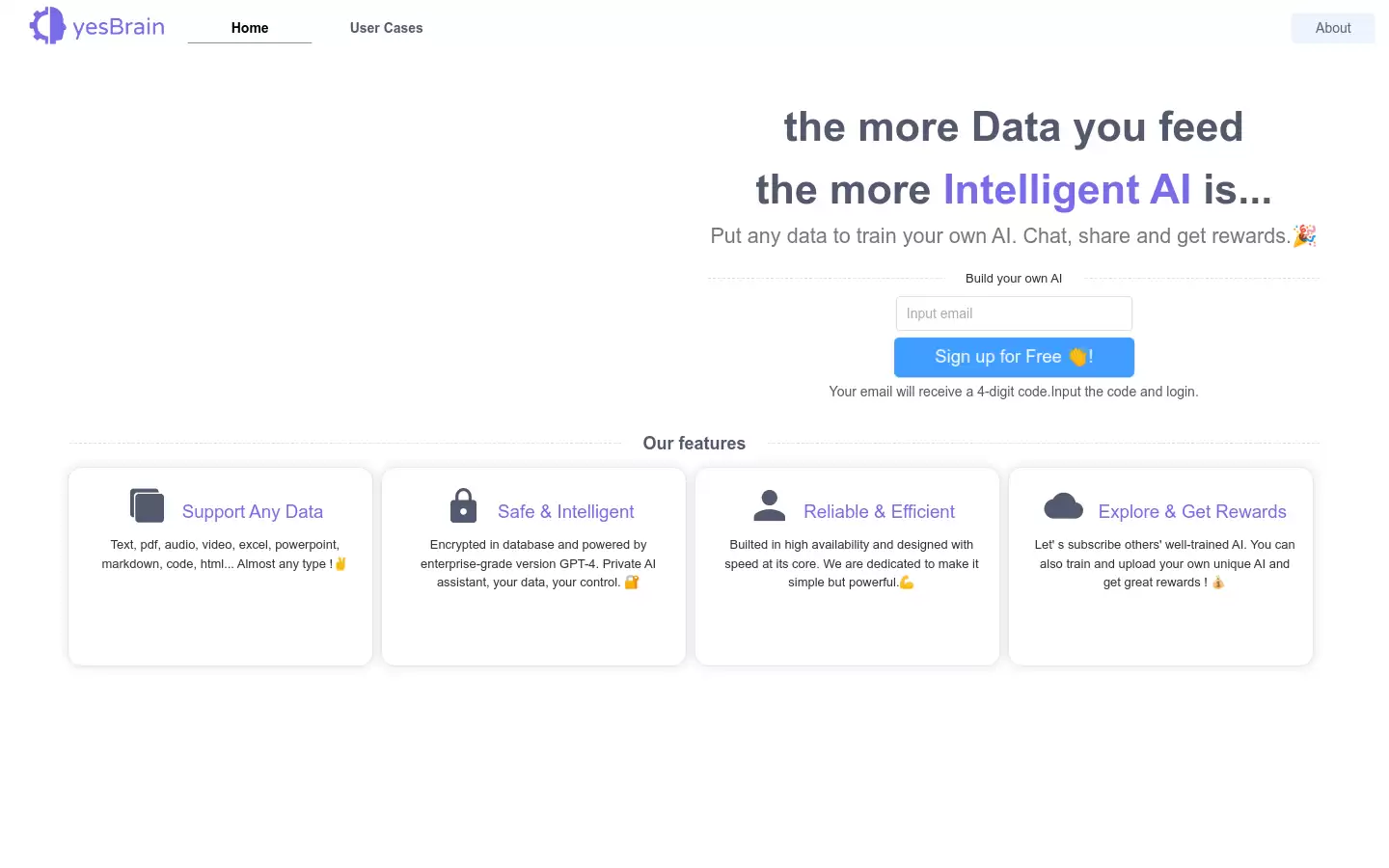Click the flexed bicep emoji after powerful
1389x868 pixels.
coord(907,582)
